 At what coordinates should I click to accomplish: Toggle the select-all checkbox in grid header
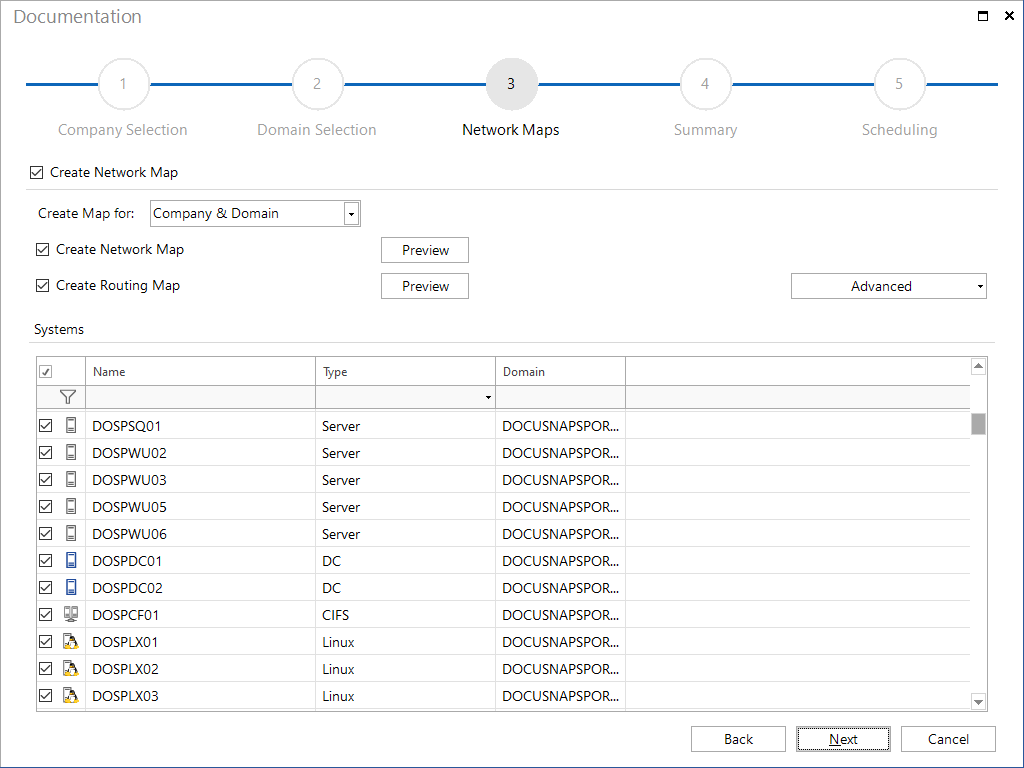pyautogui.click(x=46, y=372)
